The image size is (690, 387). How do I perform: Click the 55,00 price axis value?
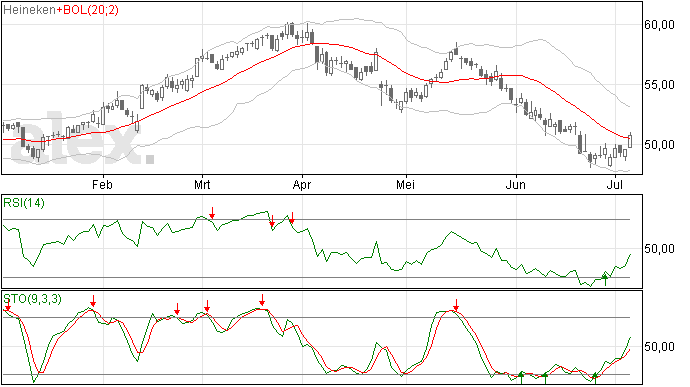659,85
